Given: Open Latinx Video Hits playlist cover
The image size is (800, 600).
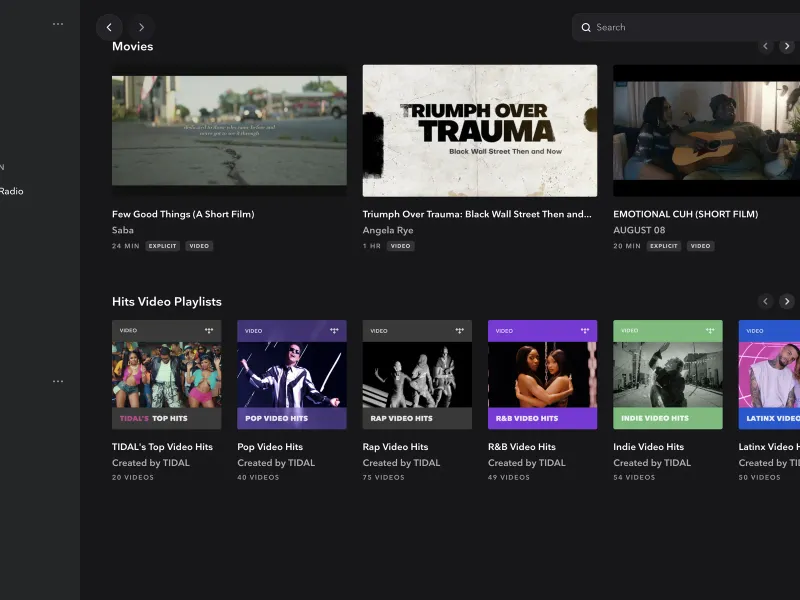Looking at the screenshot, I should 769,374.
